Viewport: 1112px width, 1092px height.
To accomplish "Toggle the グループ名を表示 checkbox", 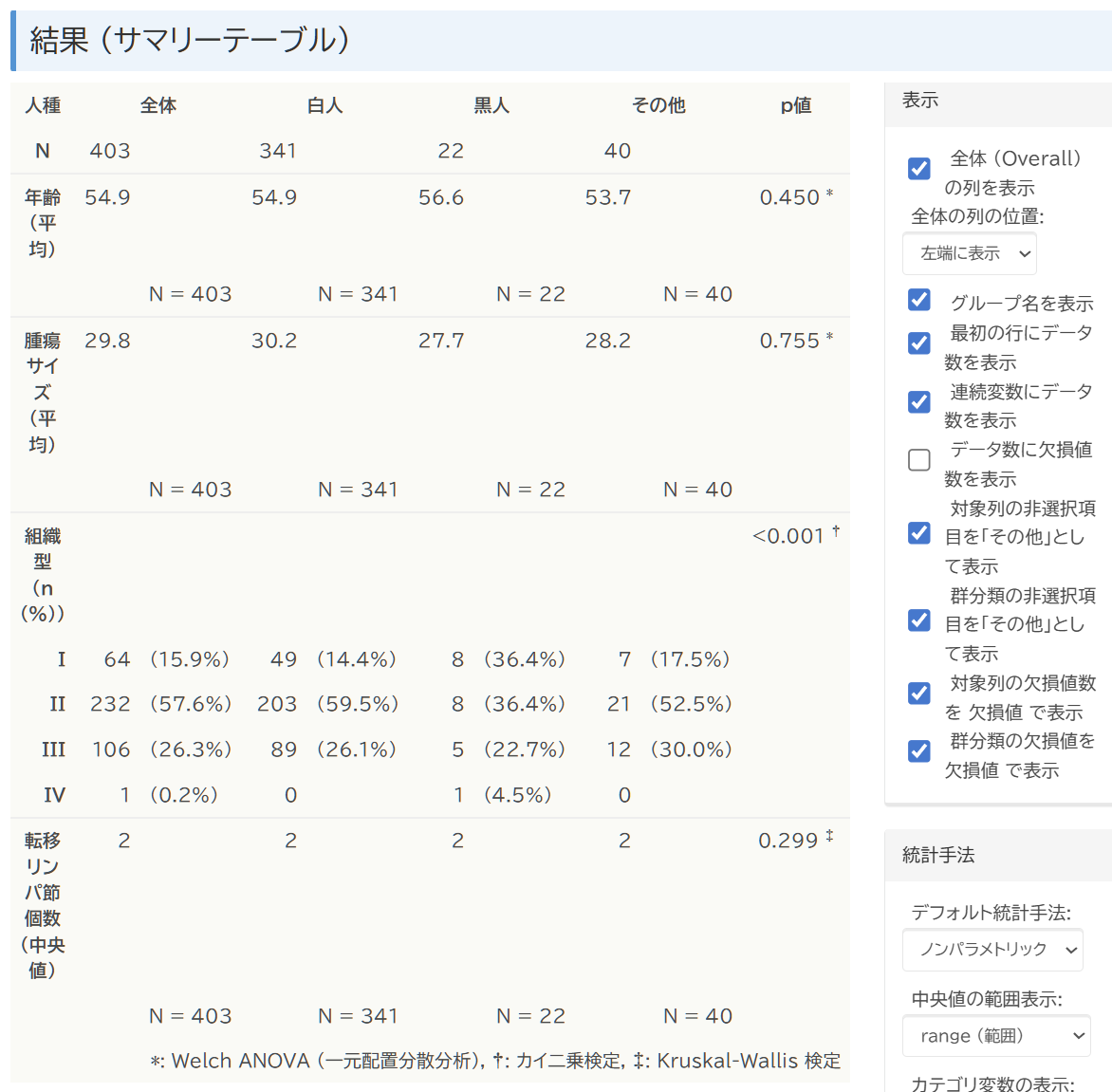I will pyautogui.click(x=918, y=300).
